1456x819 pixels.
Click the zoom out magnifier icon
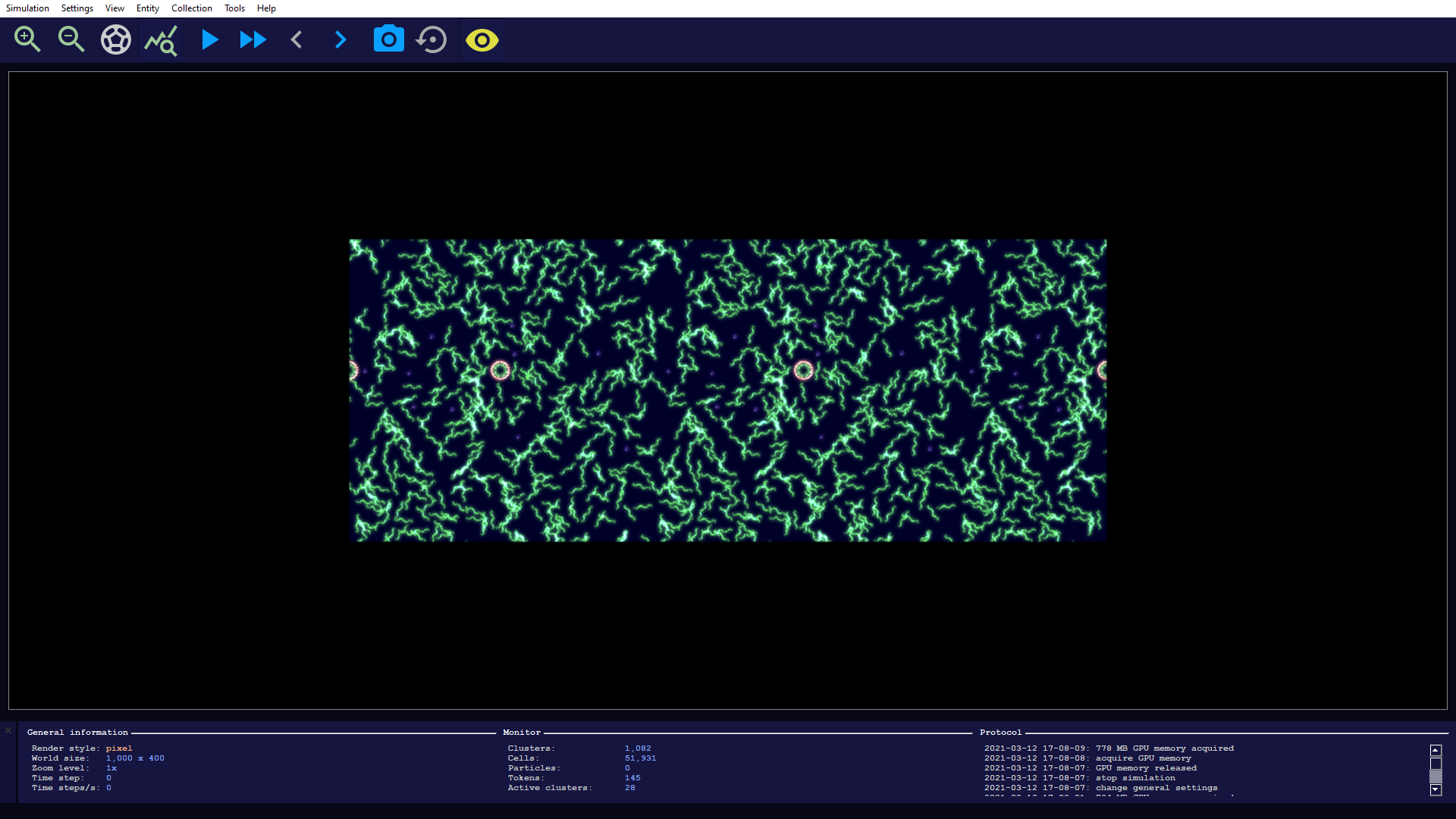pos(71,39)
